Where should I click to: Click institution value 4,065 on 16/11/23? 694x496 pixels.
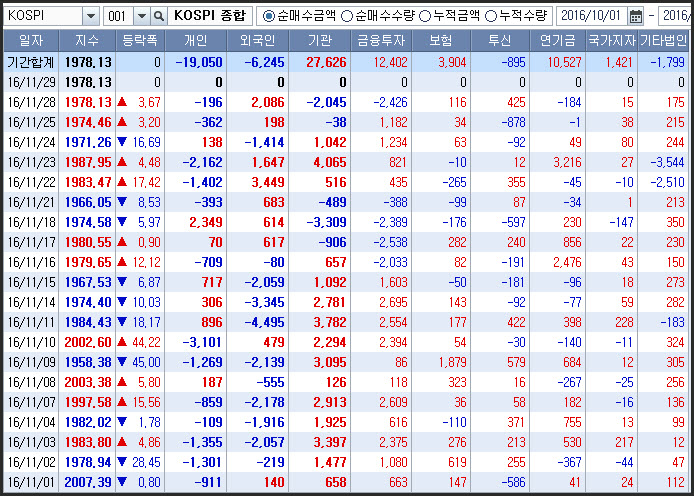(330, 162)
